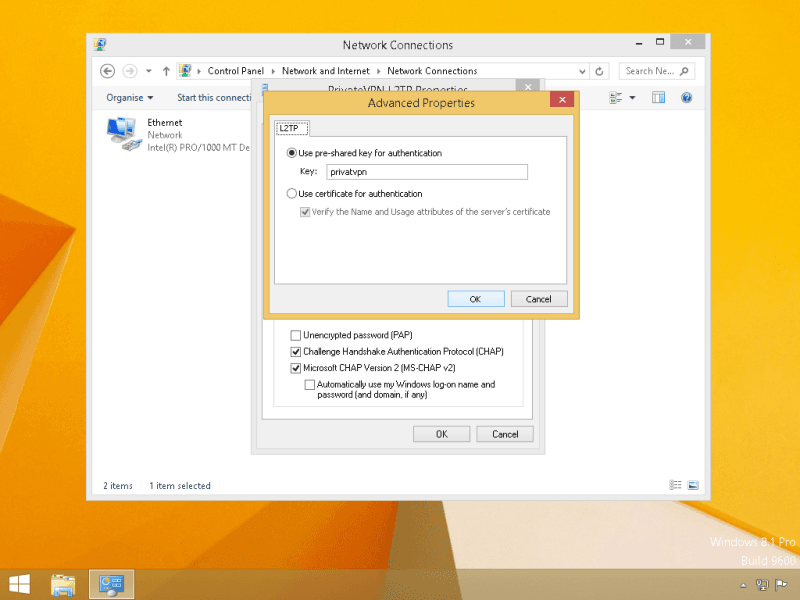Go up one folder level arrow

click(x=166, y=71)
